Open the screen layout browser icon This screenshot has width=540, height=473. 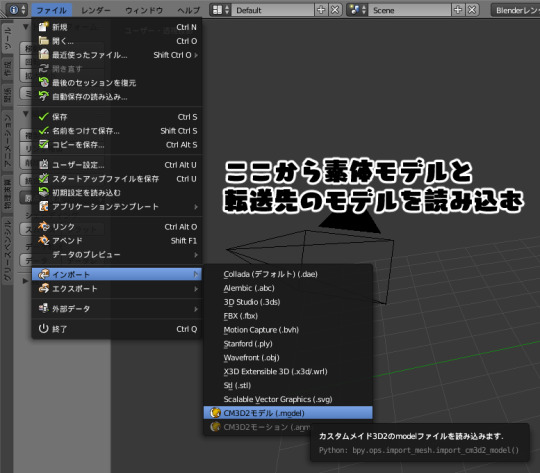point(220,10)
